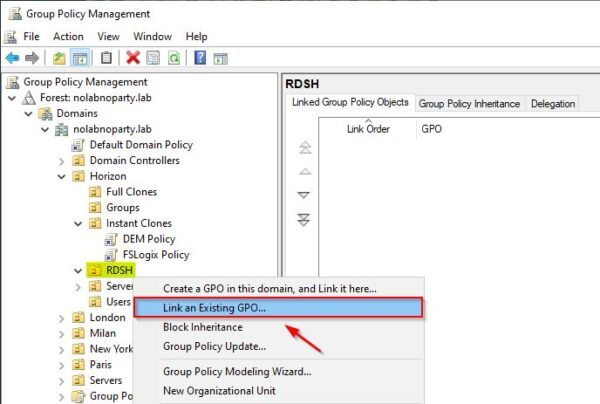This screenshot has width=600, height=404.
Task: Move link down with single down arrow
Action: pyautogui.click(x=304, y=195)
